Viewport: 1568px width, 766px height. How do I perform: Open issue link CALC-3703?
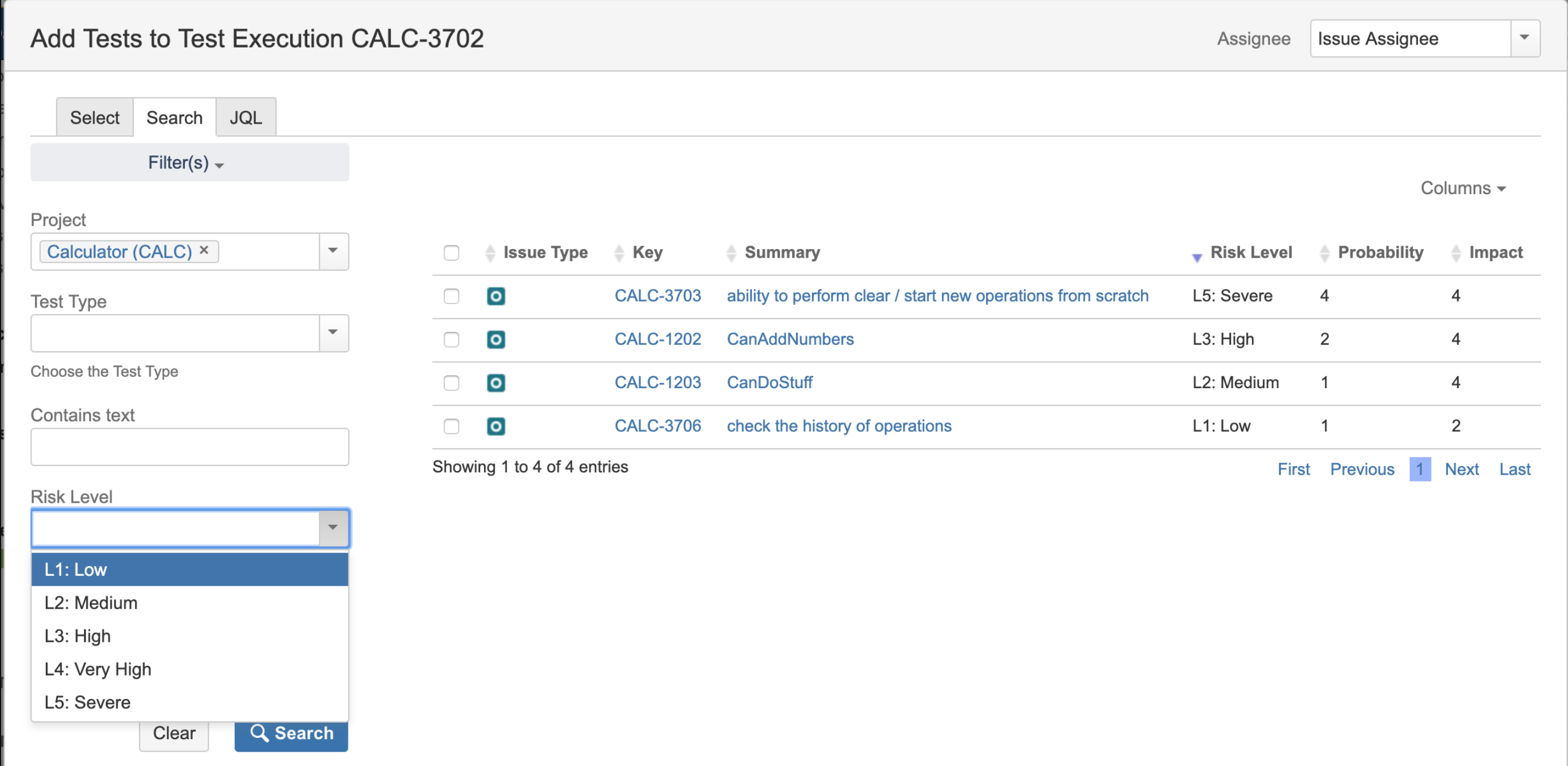(658, 295)
